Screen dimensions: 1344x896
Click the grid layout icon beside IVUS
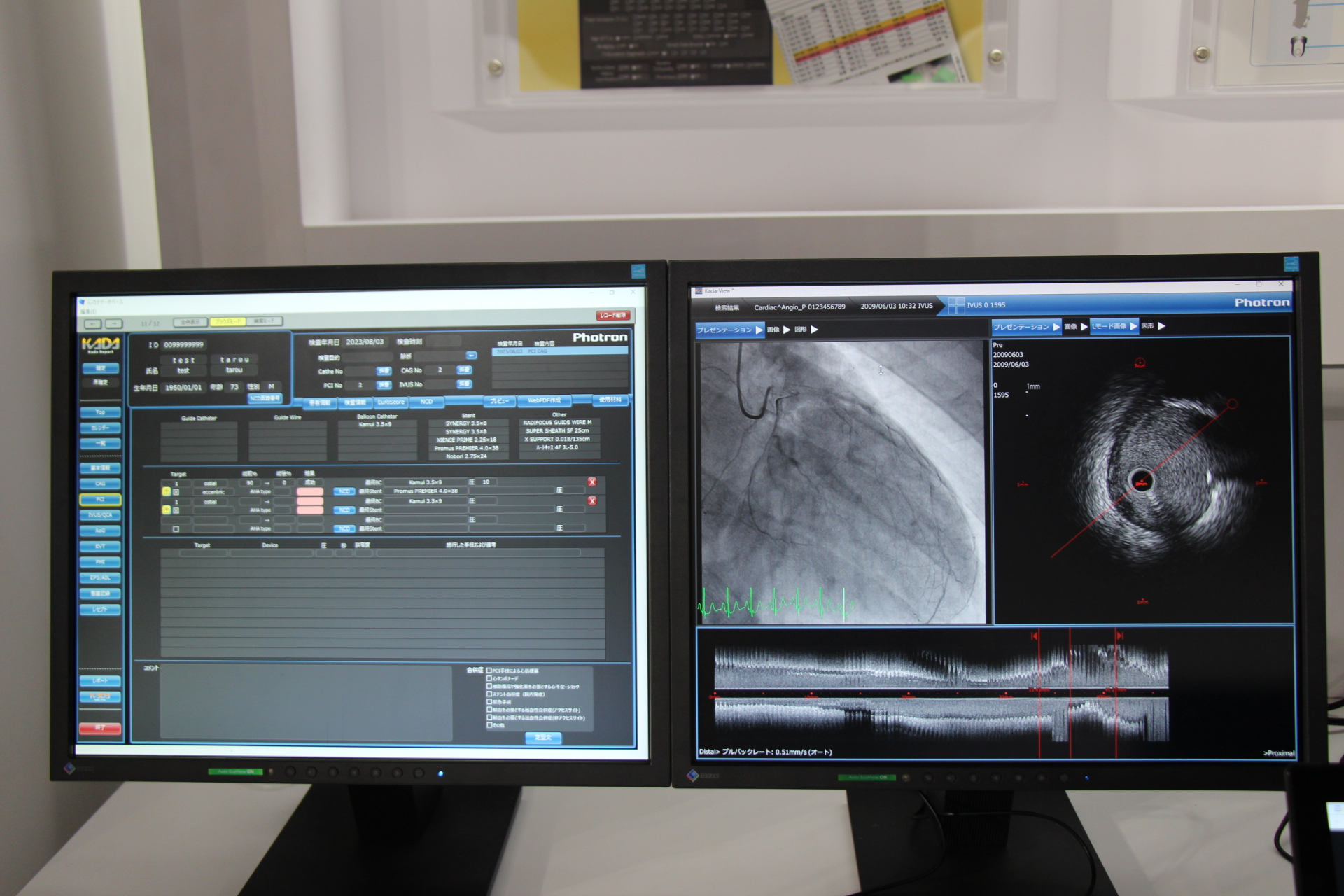(955, 306)
